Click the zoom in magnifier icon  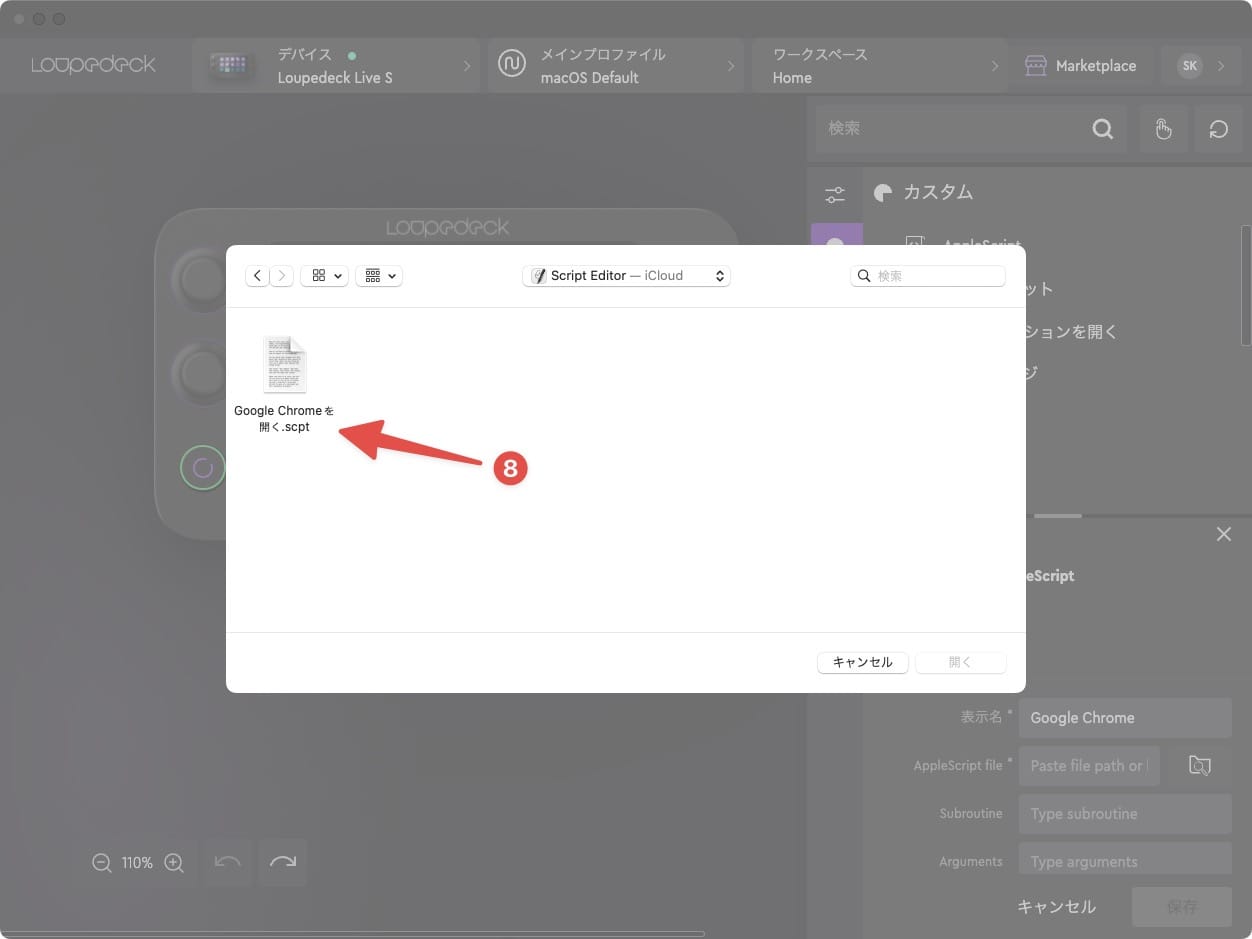click(x=174, y=863)
